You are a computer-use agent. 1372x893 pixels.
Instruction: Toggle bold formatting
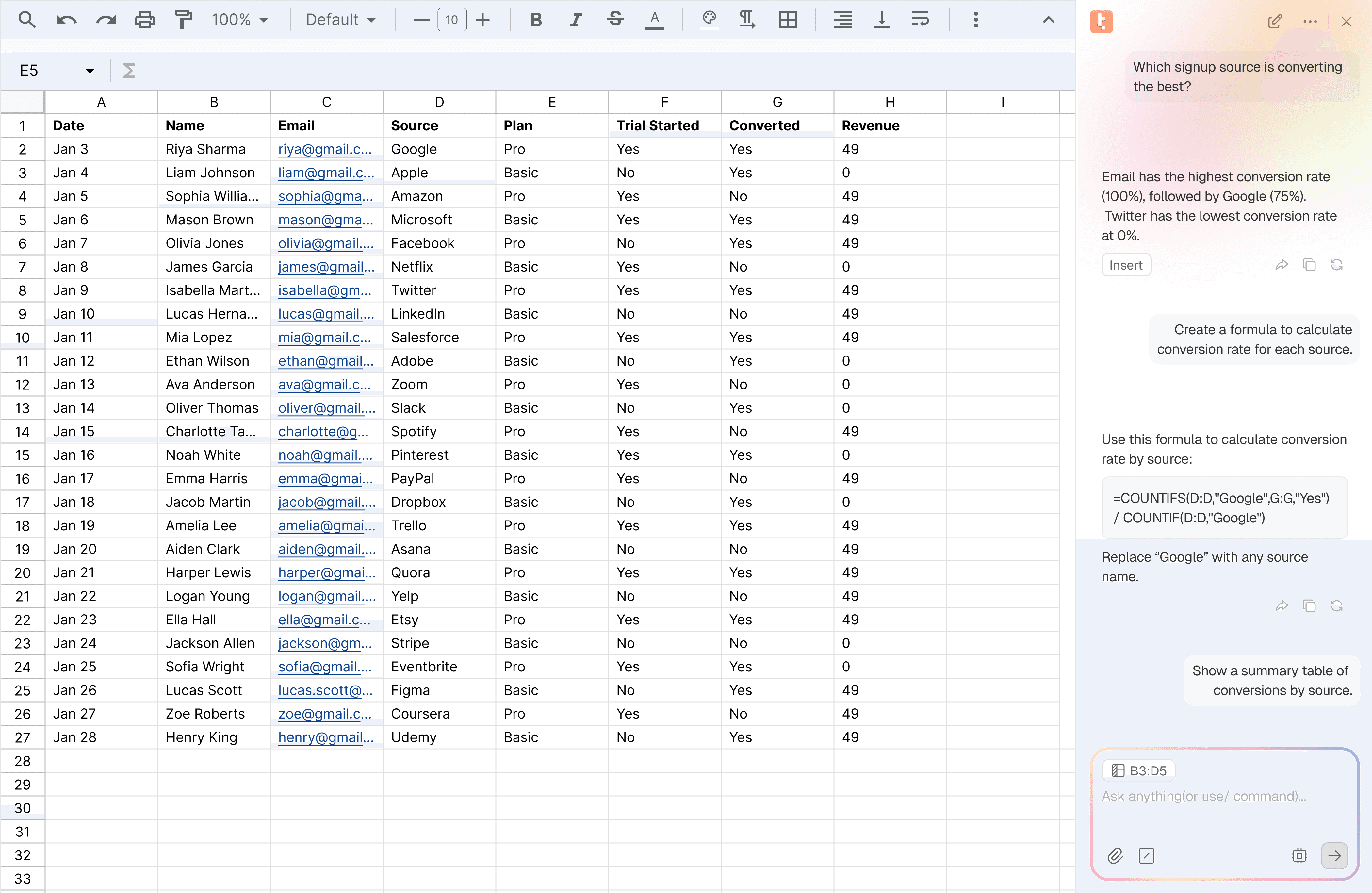coord(535,20)
